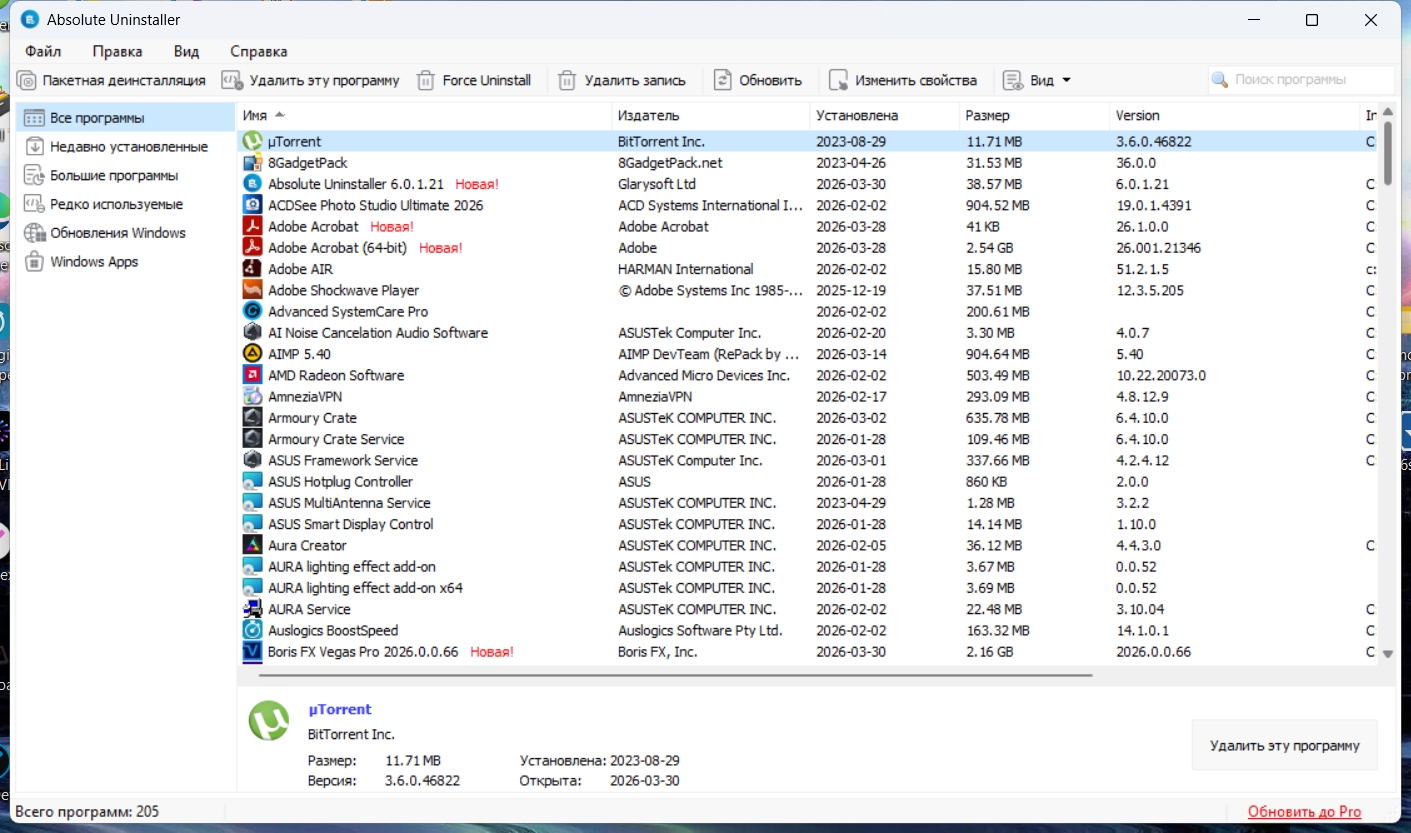The height and width of the screenshot is (833, 1411).
Task: Open Изменить свойства from the toolbar
Action: point(903,80)
